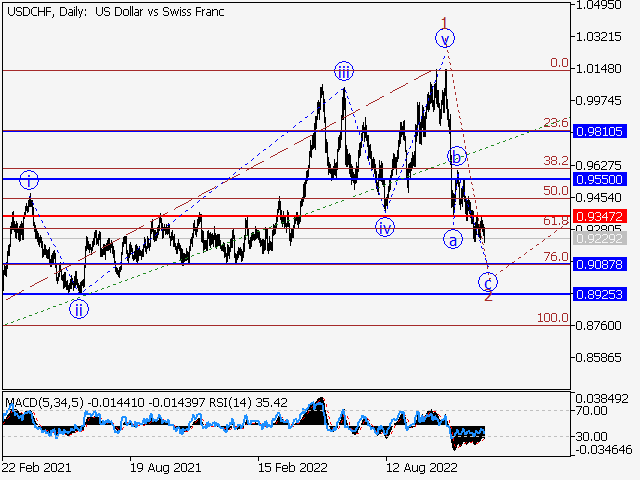Click indicator axis value 70.00

click(x=592, y=411)
